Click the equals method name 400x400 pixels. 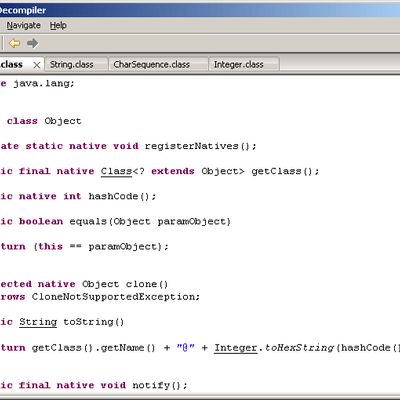(88, 221)
